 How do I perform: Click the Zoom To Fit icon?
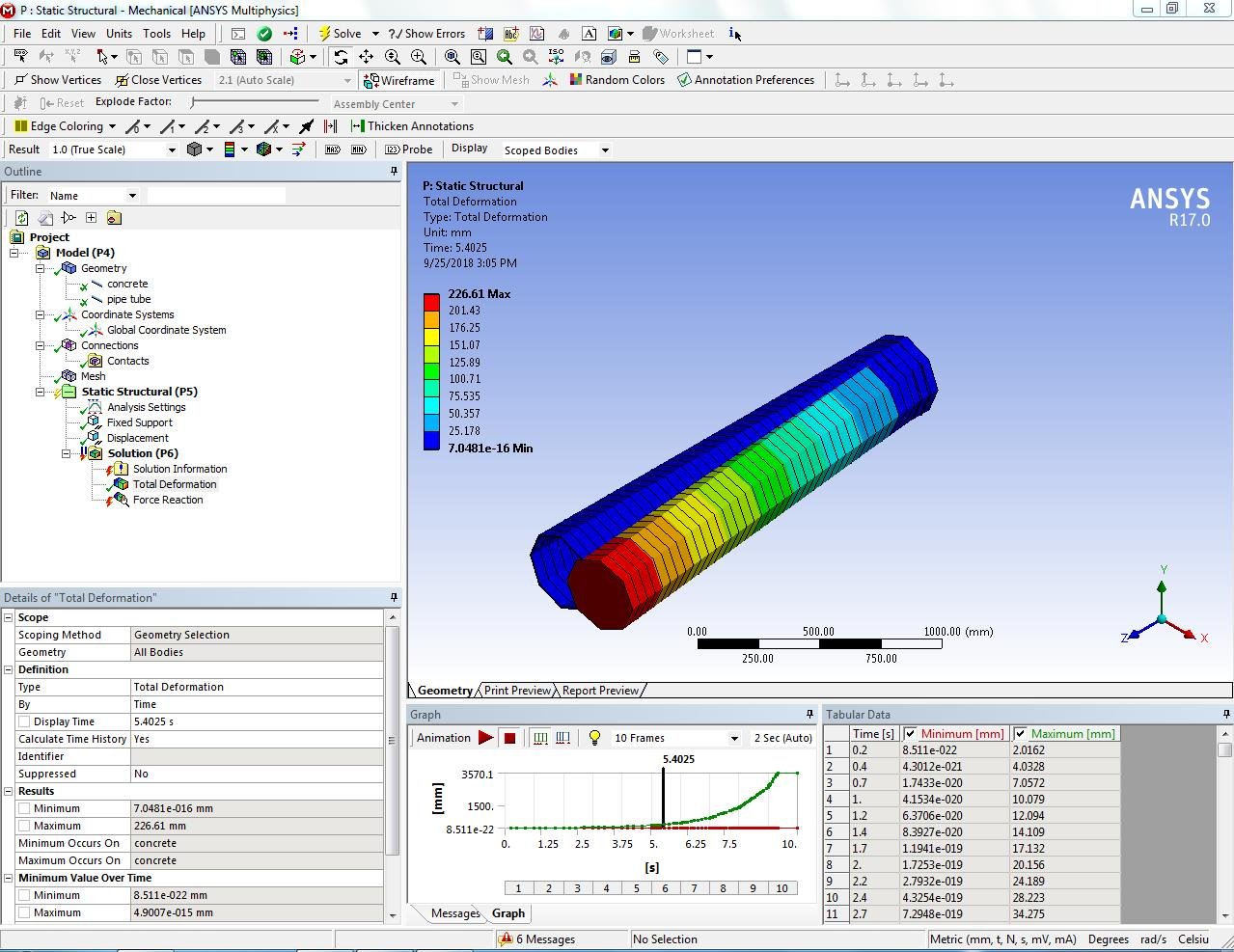(x=452, y=57)
